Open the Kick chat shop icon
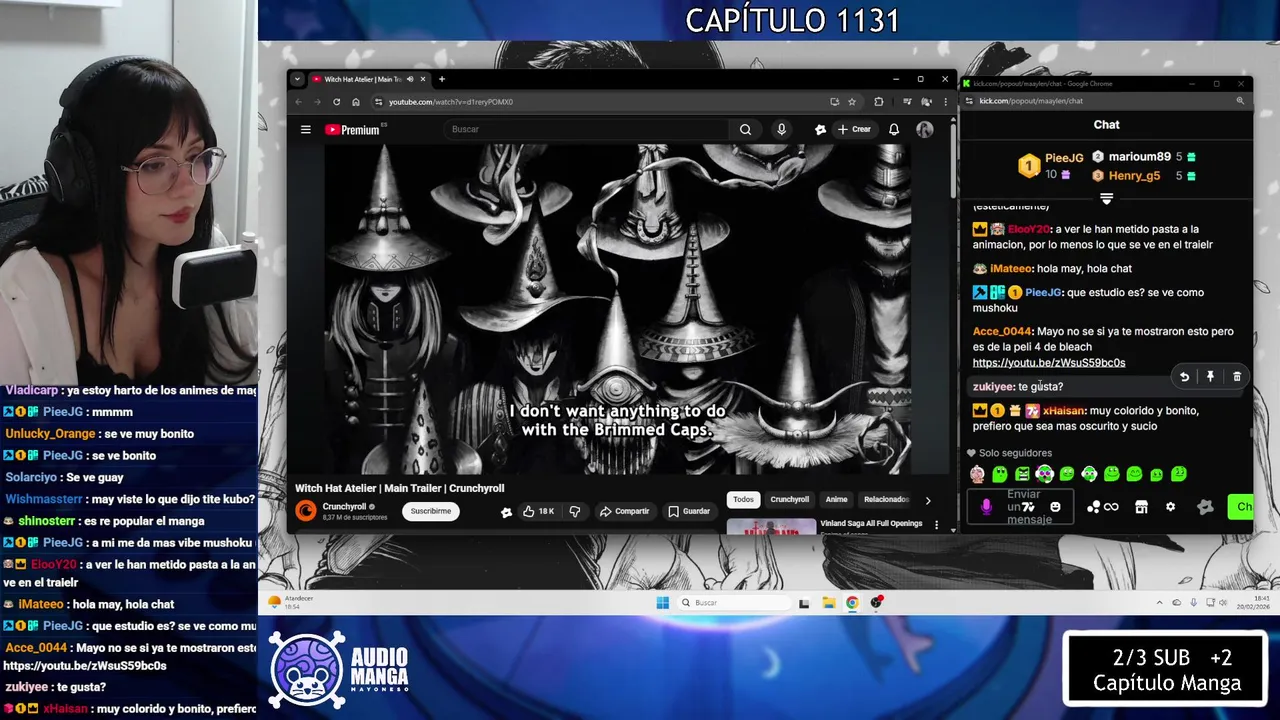 coord(1141,507)
